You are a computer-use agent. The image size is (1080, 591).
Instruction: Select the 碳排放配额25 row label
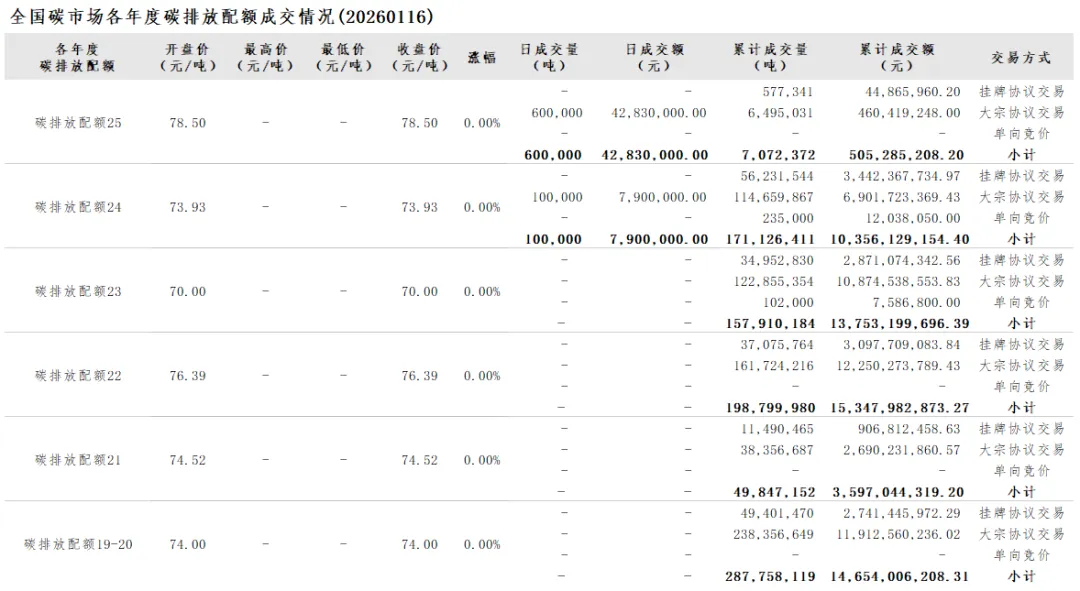click(x=78, y=123)
